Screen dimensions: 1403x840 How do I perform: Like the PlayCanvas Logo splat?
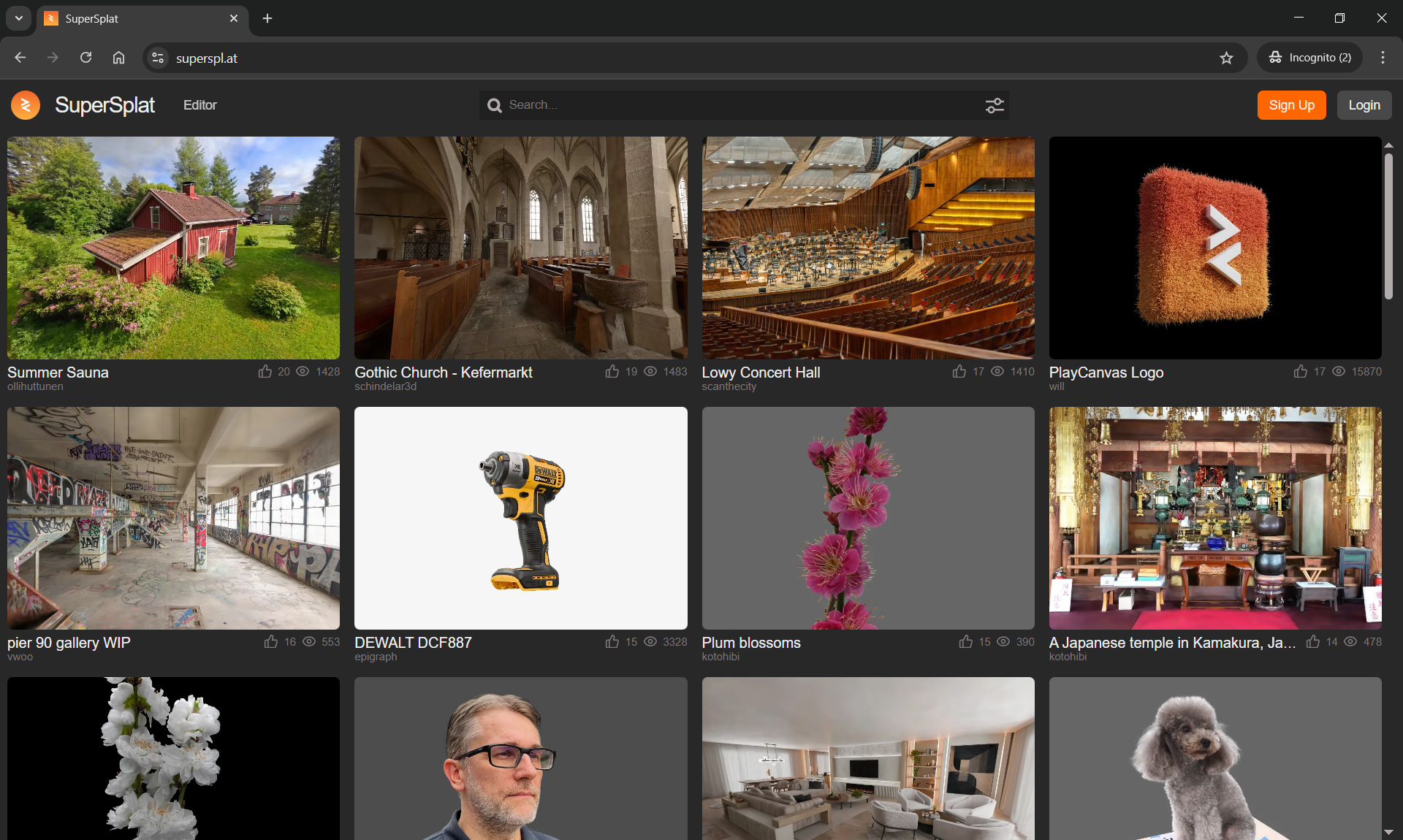(x=1301, y=372)
